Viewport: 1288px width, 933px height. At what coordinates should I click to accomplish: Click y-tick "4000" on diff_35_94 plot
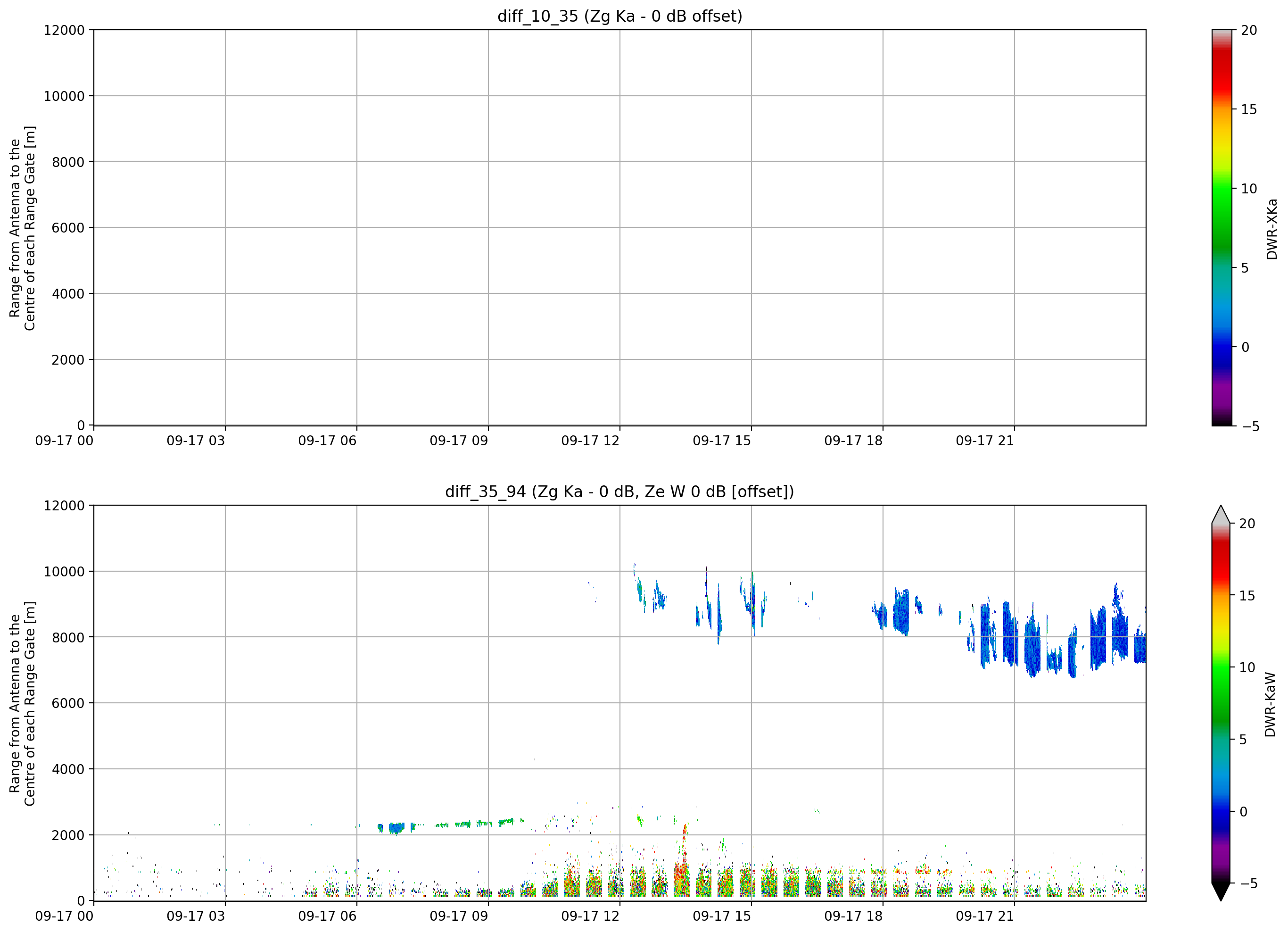coord(68,769)
